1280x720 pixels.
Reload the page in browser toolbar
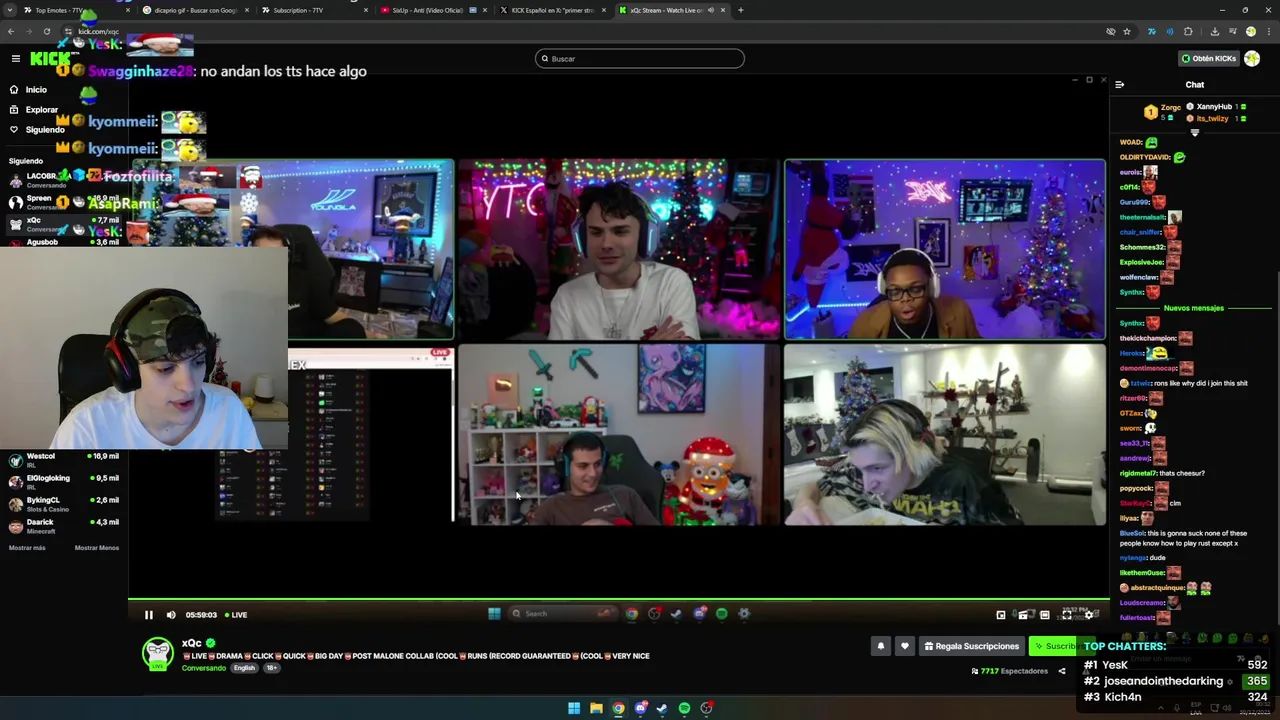point(46,31)
